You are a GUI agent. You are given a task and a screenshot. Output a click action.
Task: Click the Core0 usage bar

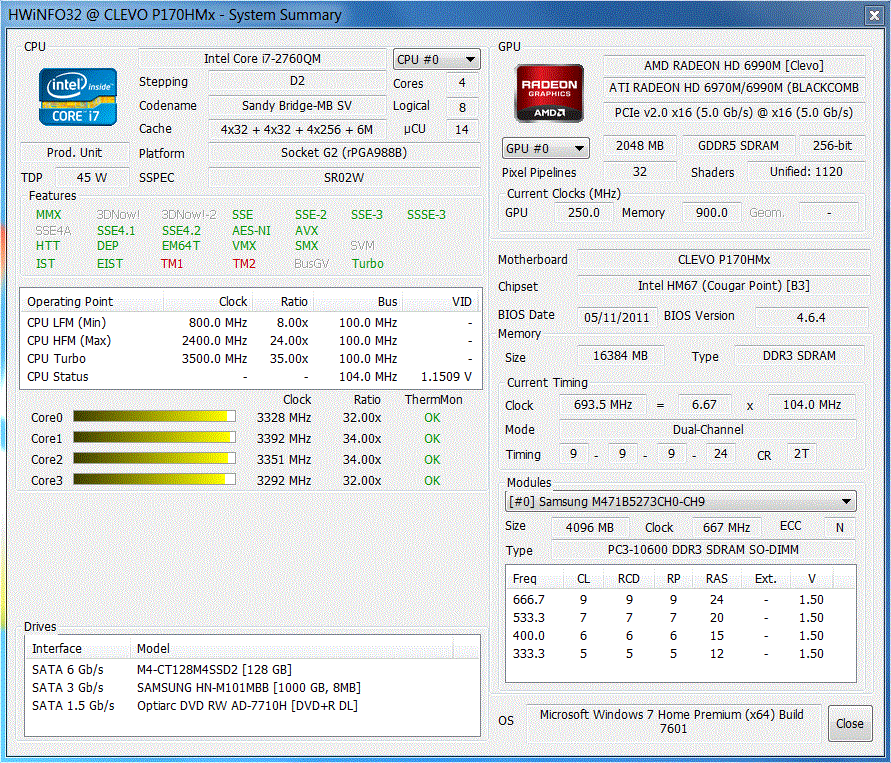tap(154, 416)
